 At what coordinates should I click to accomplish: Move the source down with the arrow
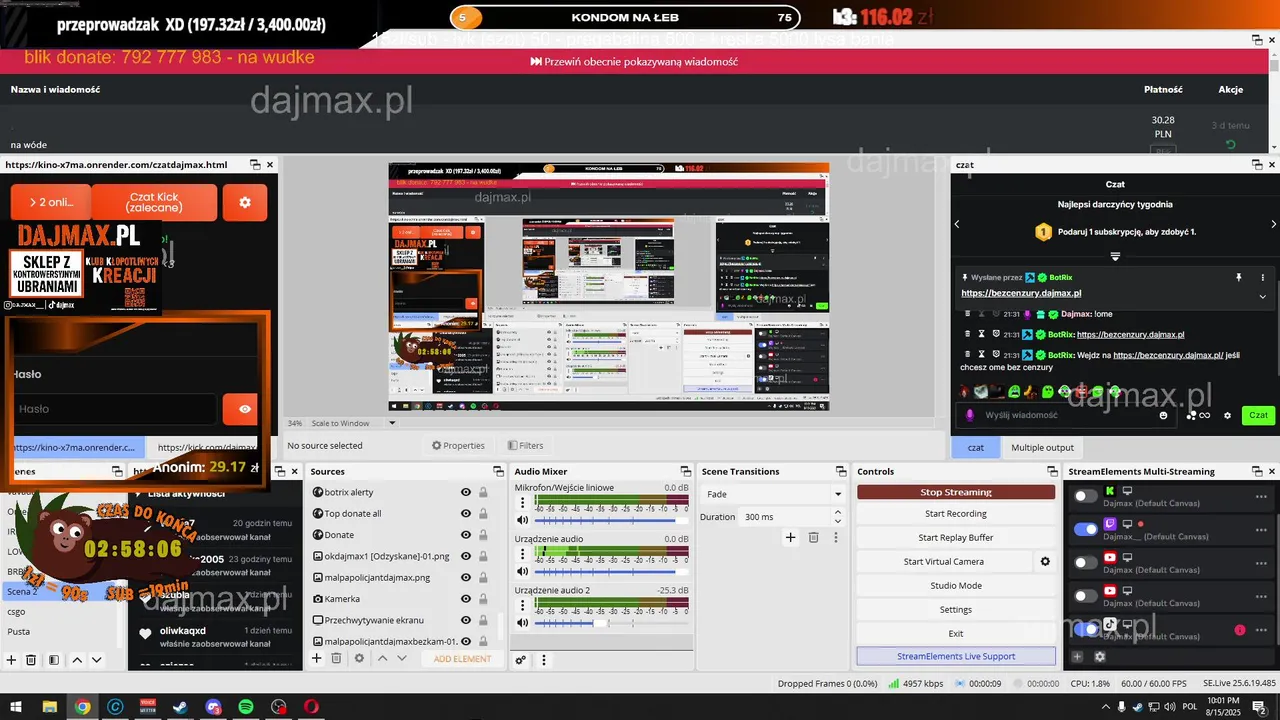click(402, 658)
